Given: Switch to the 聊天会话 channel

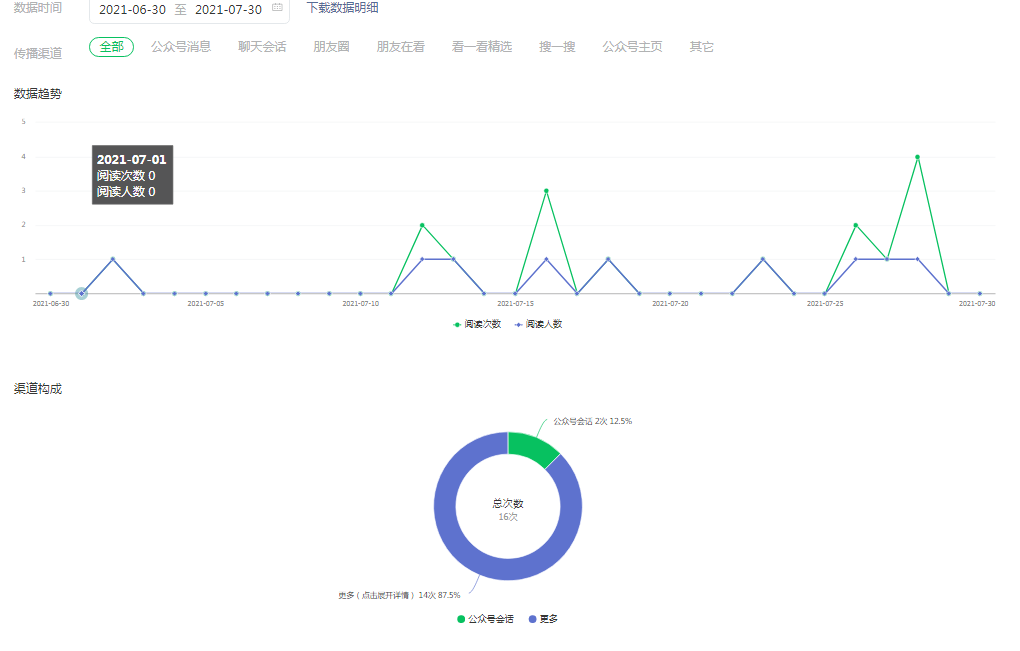Looking at the screenshot, I should pyautogui.click(x=262, y=47).
